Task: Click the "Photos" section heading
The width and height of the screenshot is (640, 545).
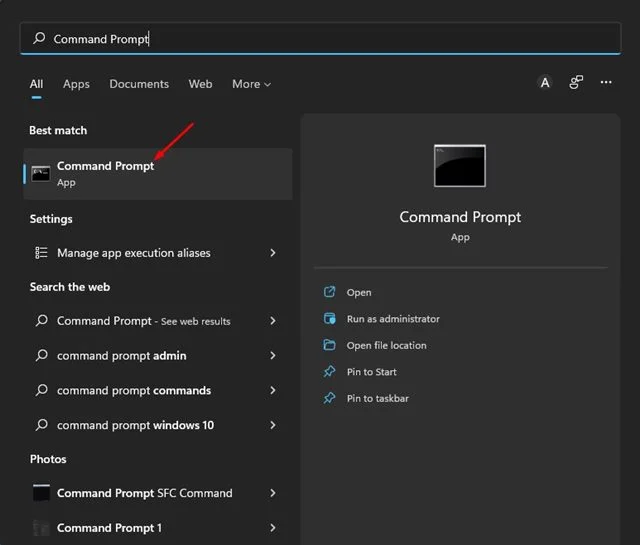Action: click(x=48, y=459)
